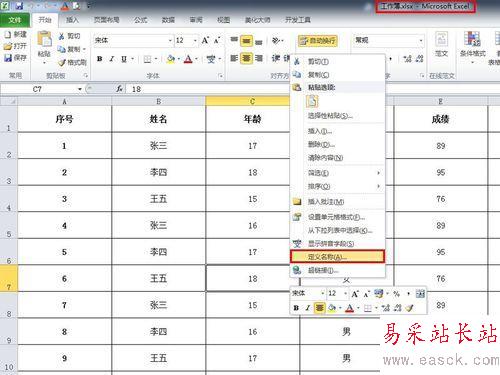Open the number format dropdown (常规)

pyautogui.click(x=421, y=40)
